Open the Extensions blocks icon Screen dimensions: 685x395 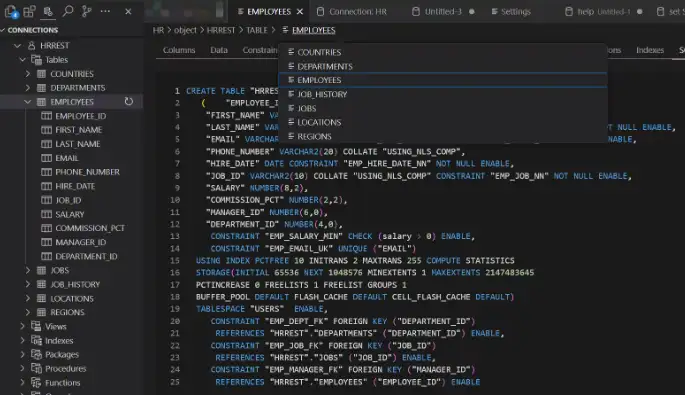pyautogui.click(x=29, y=11)
